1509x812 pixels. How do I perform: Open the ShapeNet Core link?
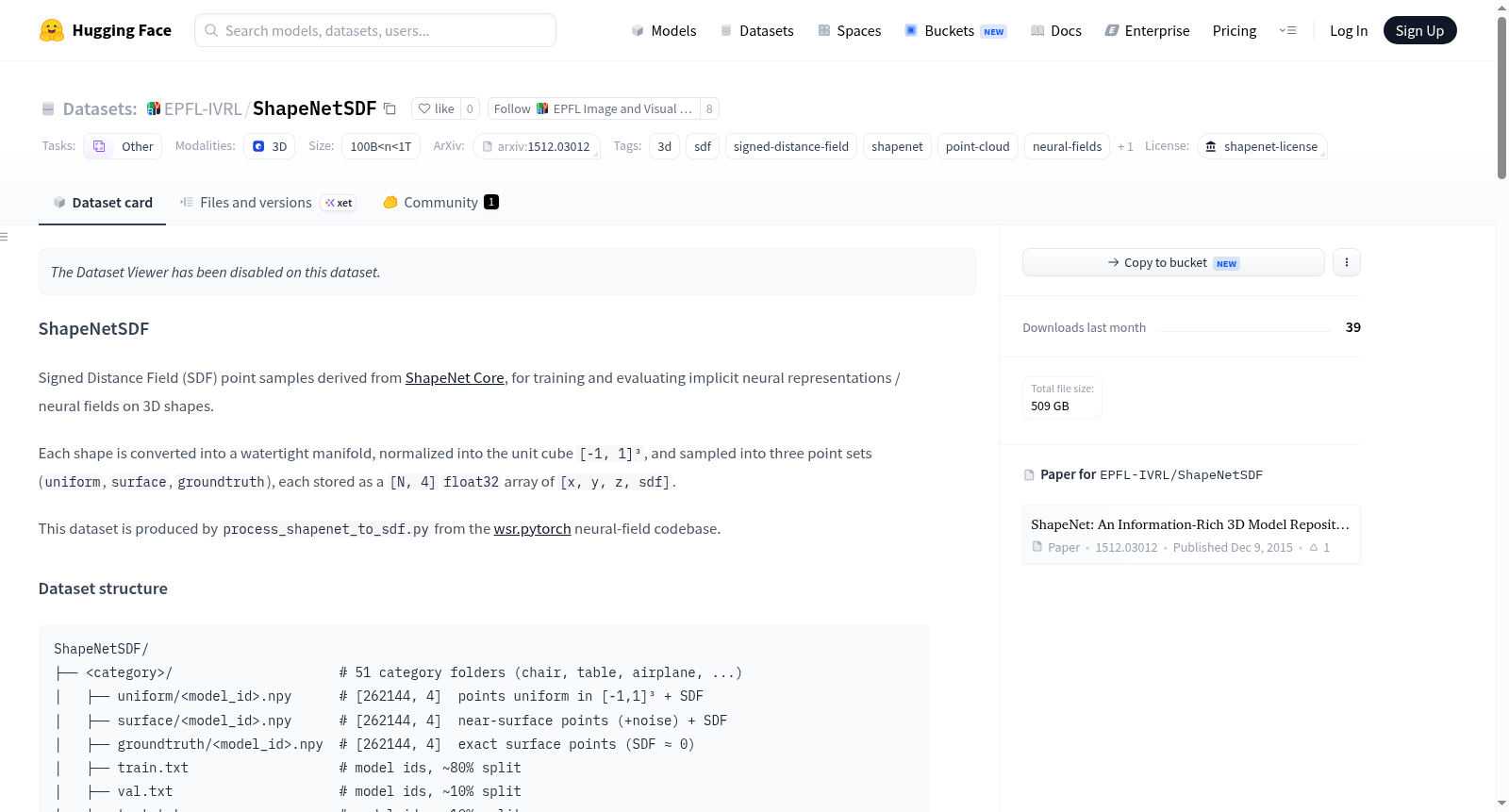[x=455, y=377]
